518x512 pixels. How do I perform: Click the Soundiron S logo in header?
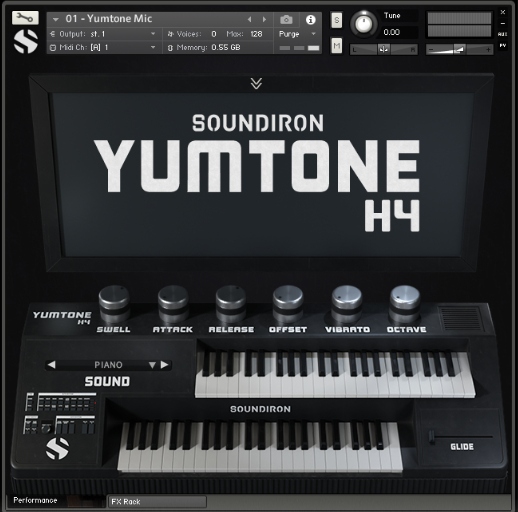pos(26,41)
